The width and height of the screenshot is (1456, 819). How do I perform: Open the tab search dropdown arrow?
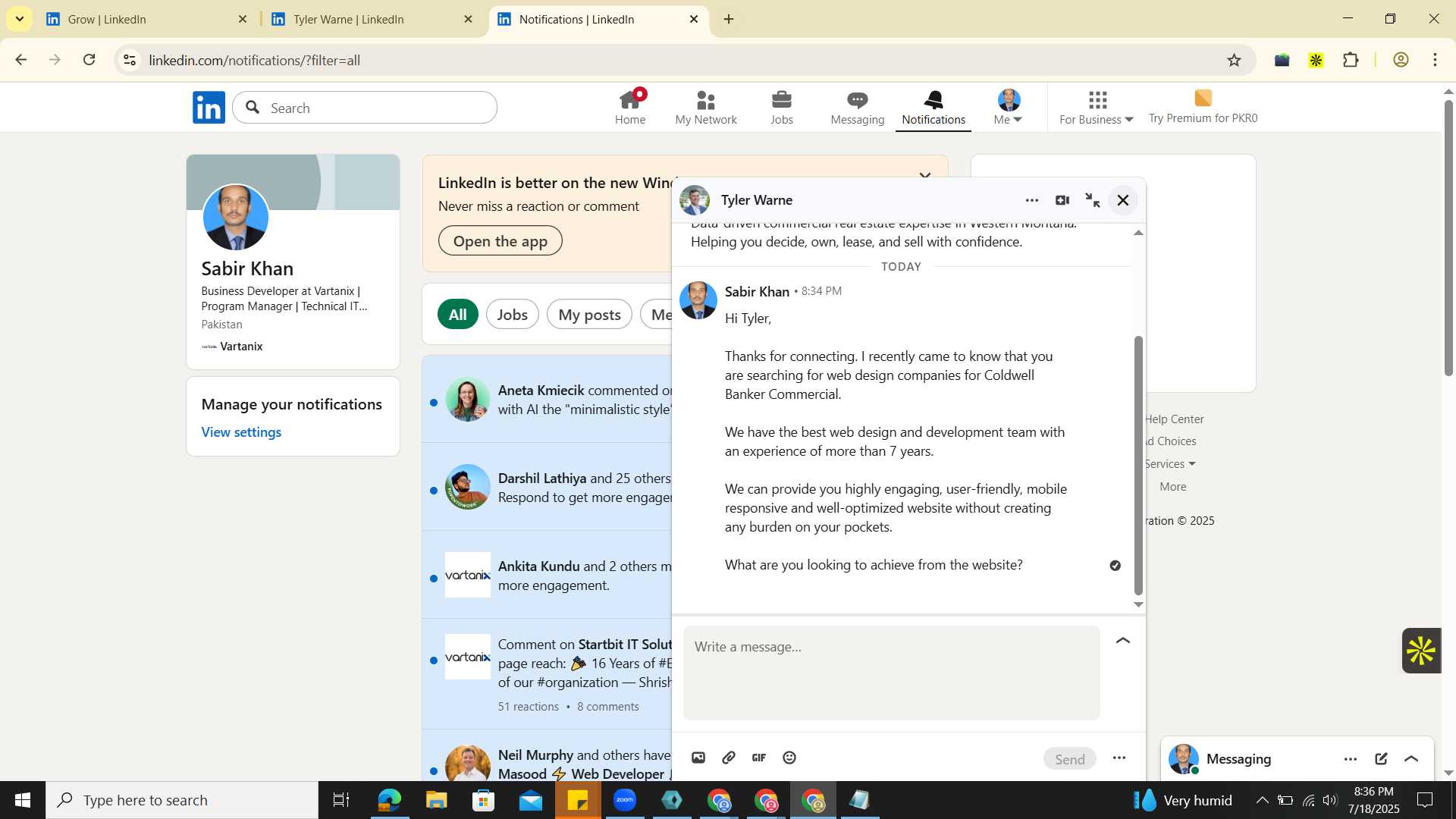pyautogui.click(x=19, y=18)
